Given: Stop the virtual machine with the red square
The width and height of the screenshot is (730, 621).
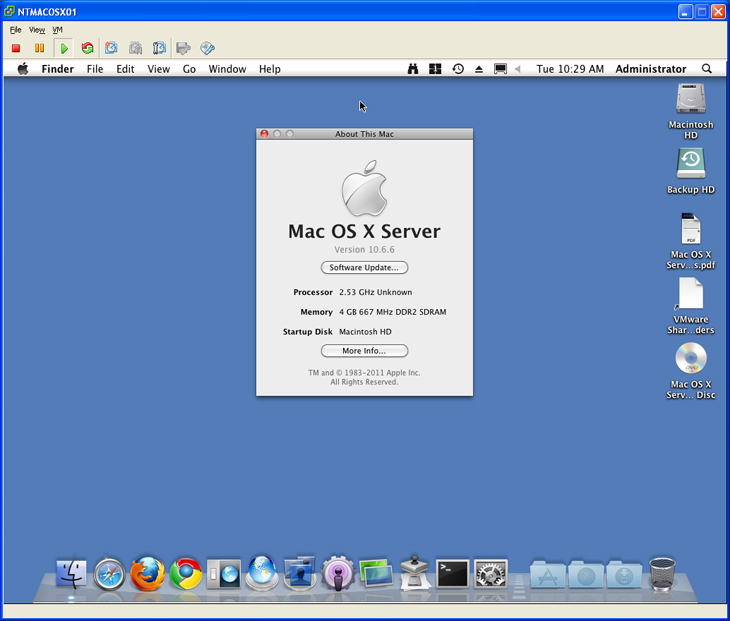Looking at the screenshot, I should pos(16,48).
